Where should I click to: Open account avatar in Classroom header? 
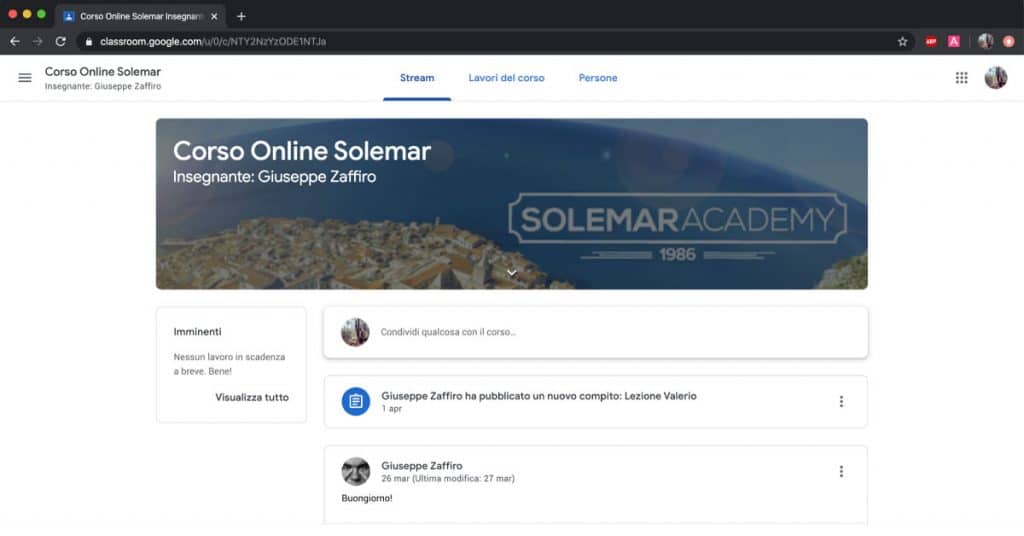996,78
